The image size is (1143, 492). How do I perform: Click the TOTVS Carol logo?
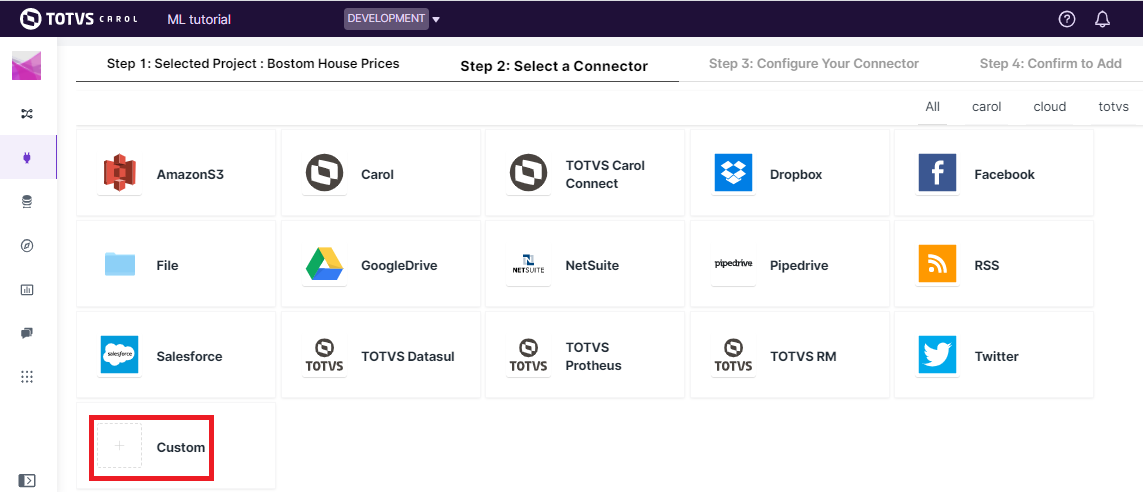78,18
